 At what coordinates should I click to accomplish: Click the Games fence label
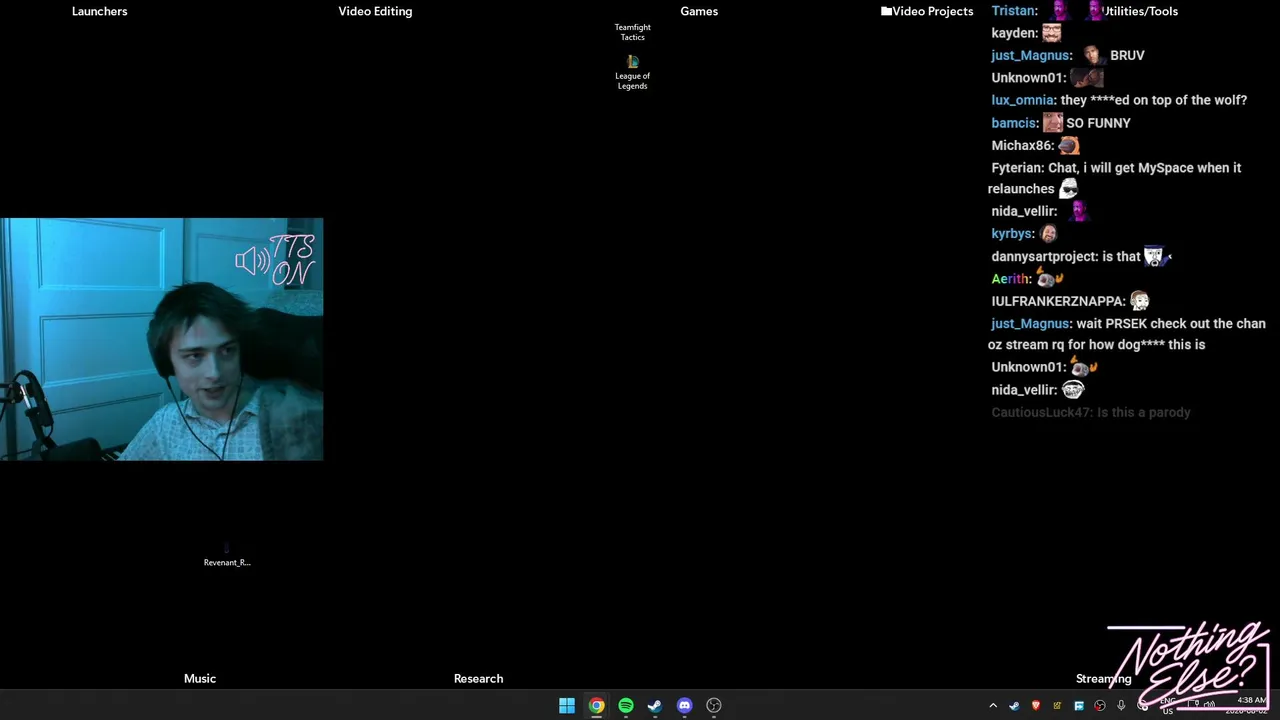click(699, 11)
